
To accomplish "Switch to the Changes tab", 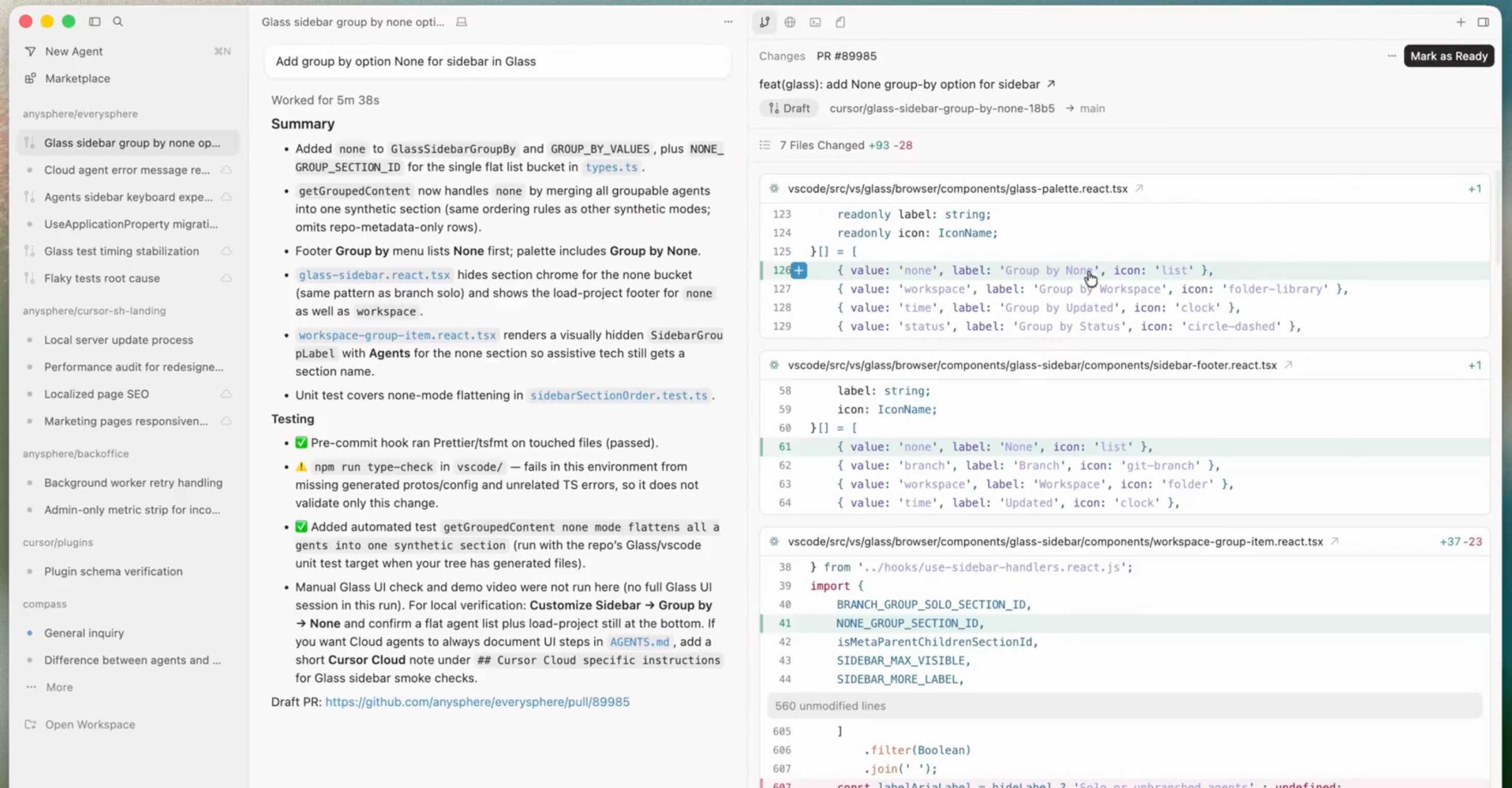I will tap(782, 56).
